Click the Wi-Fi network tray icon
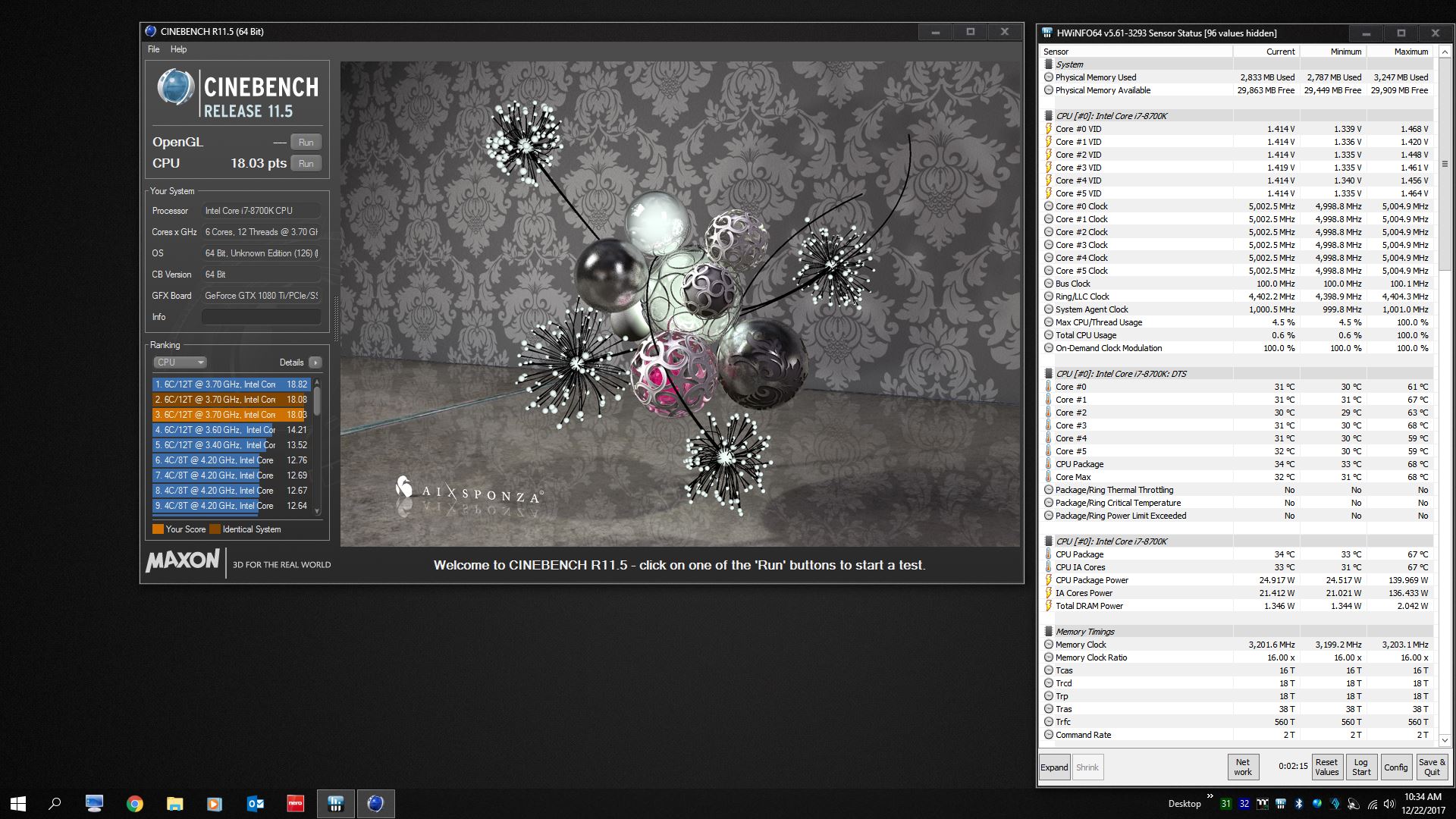1456x819 pixels. coord(1371,804)
